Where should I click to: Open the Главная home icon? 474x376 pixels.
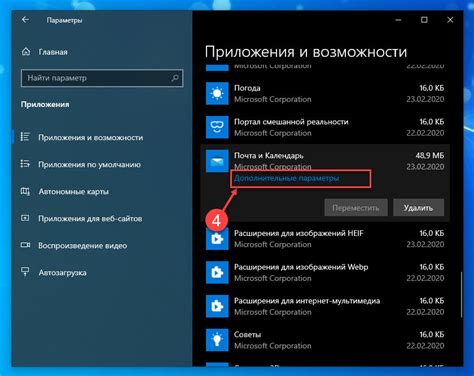coord(26,52)
